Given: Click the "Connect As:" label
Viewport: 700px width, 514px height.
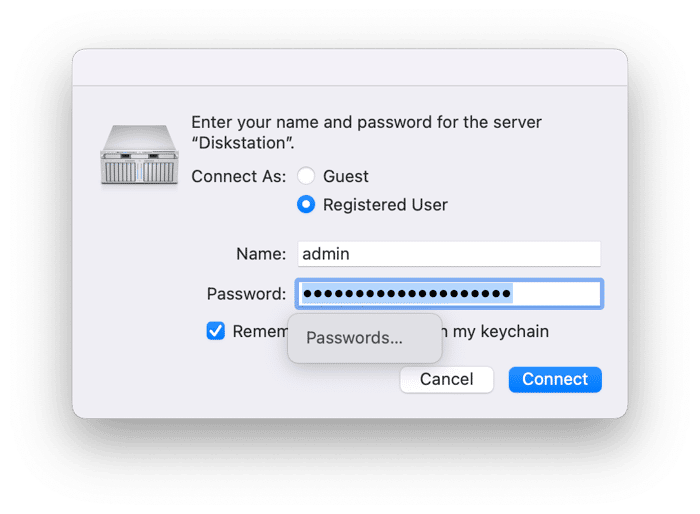Looking at the screenshot, I should pos(238,176).
